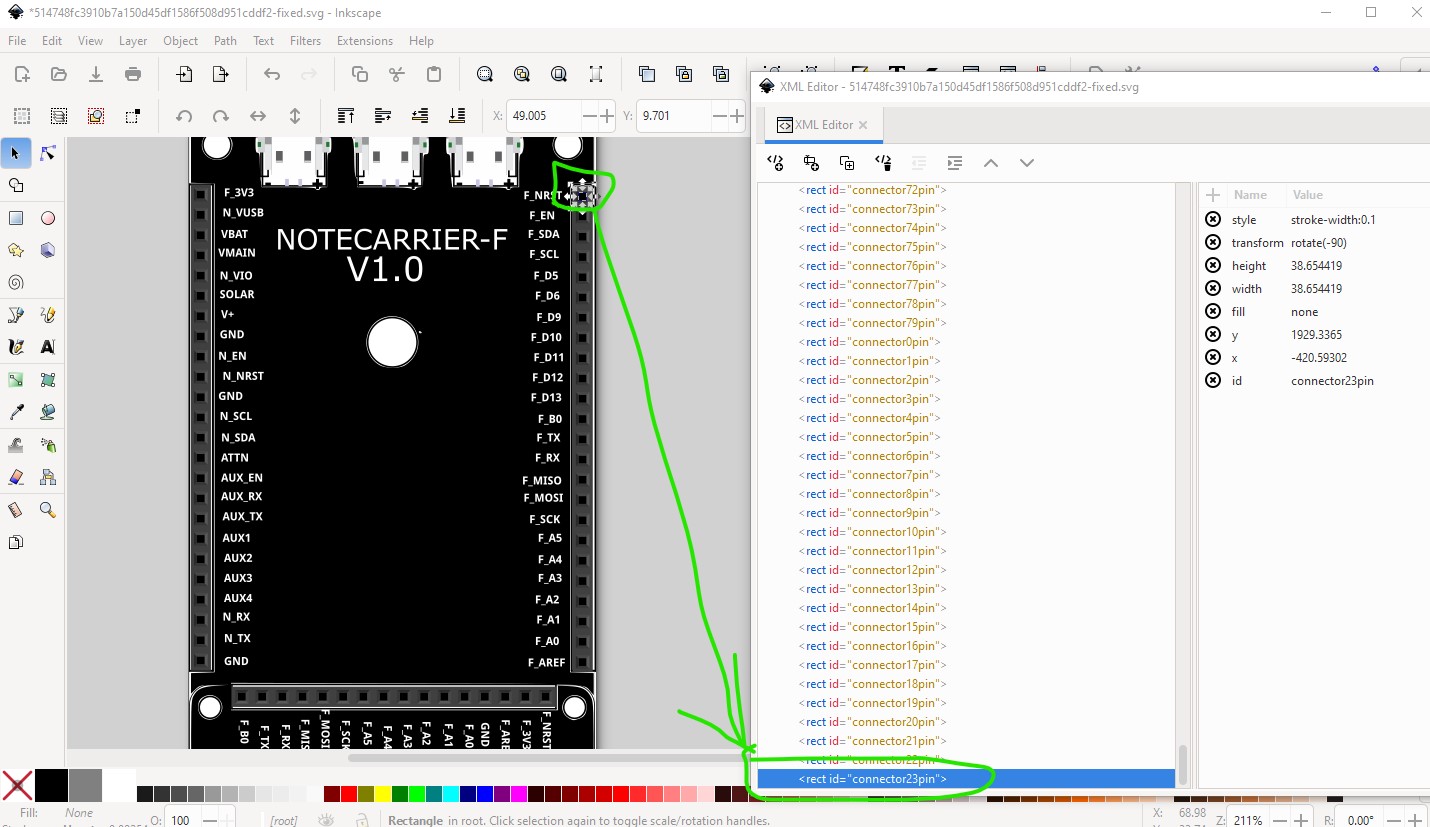Viewport: 1430px width, 827px height.
Task: Add a new attribute with plus icon
Action: (x=1213, y=195)
